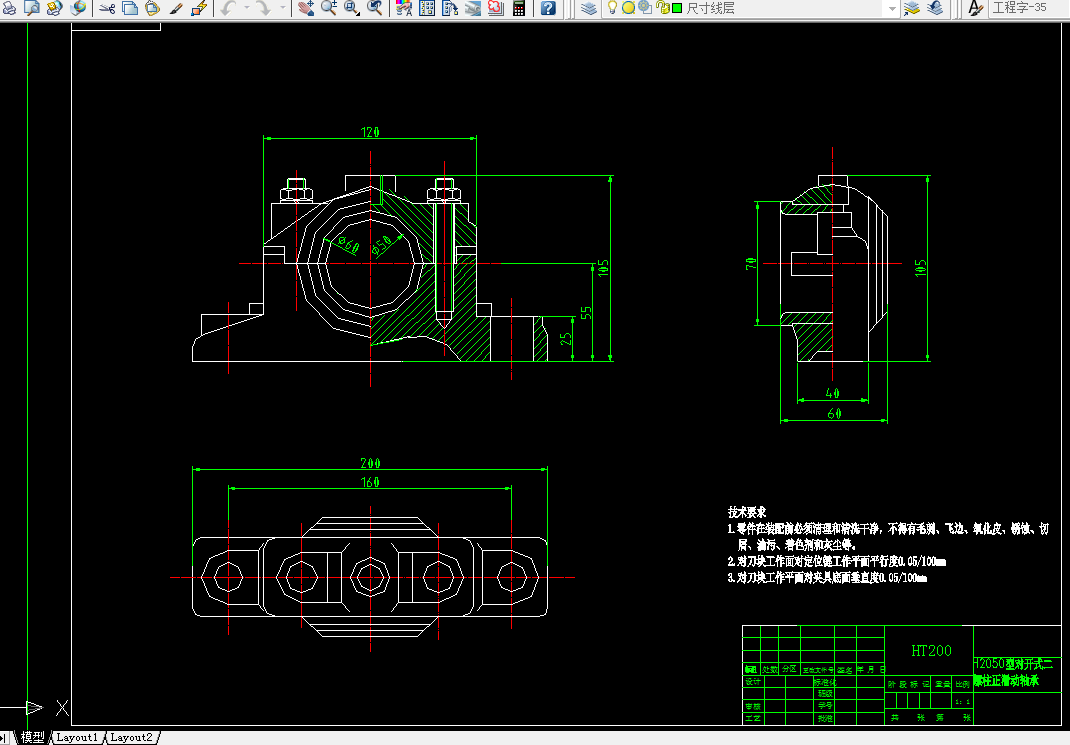Toggle layer on/off lightbulb icon

point(612,8)
